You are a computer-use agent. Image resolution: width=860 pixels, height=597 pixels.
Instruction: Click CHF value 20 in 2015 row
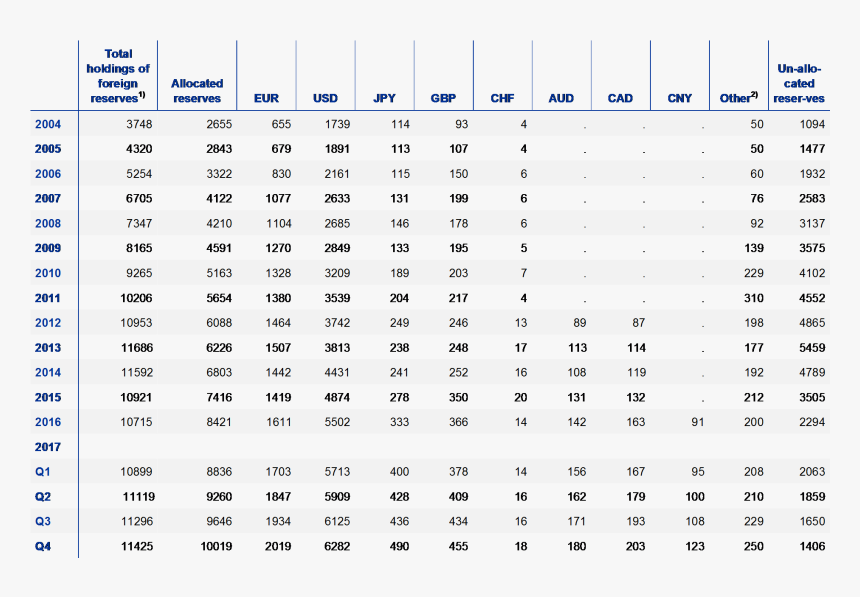click(520, 397)
